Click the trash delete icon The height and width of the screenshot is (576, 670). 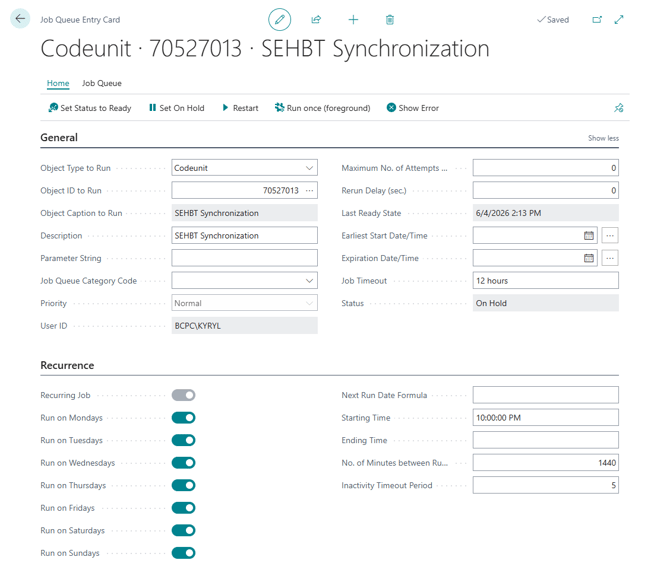390,20
